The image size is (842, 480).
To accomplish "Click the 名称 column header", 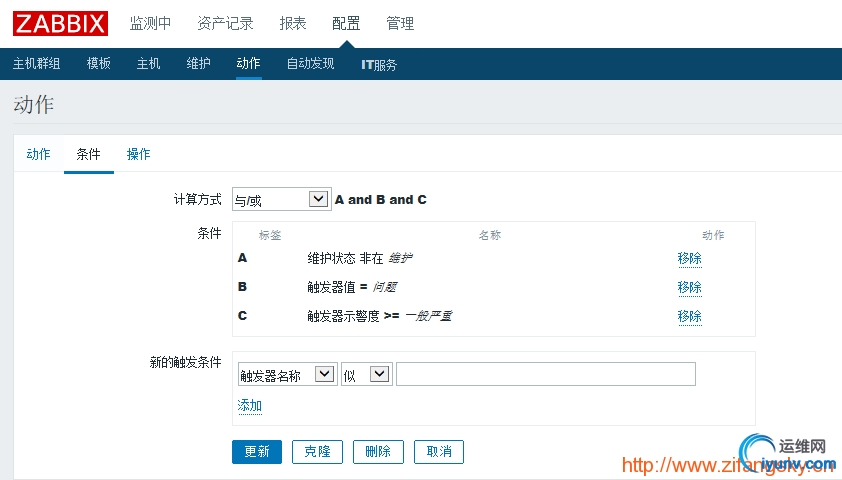I will pos(490,235).
